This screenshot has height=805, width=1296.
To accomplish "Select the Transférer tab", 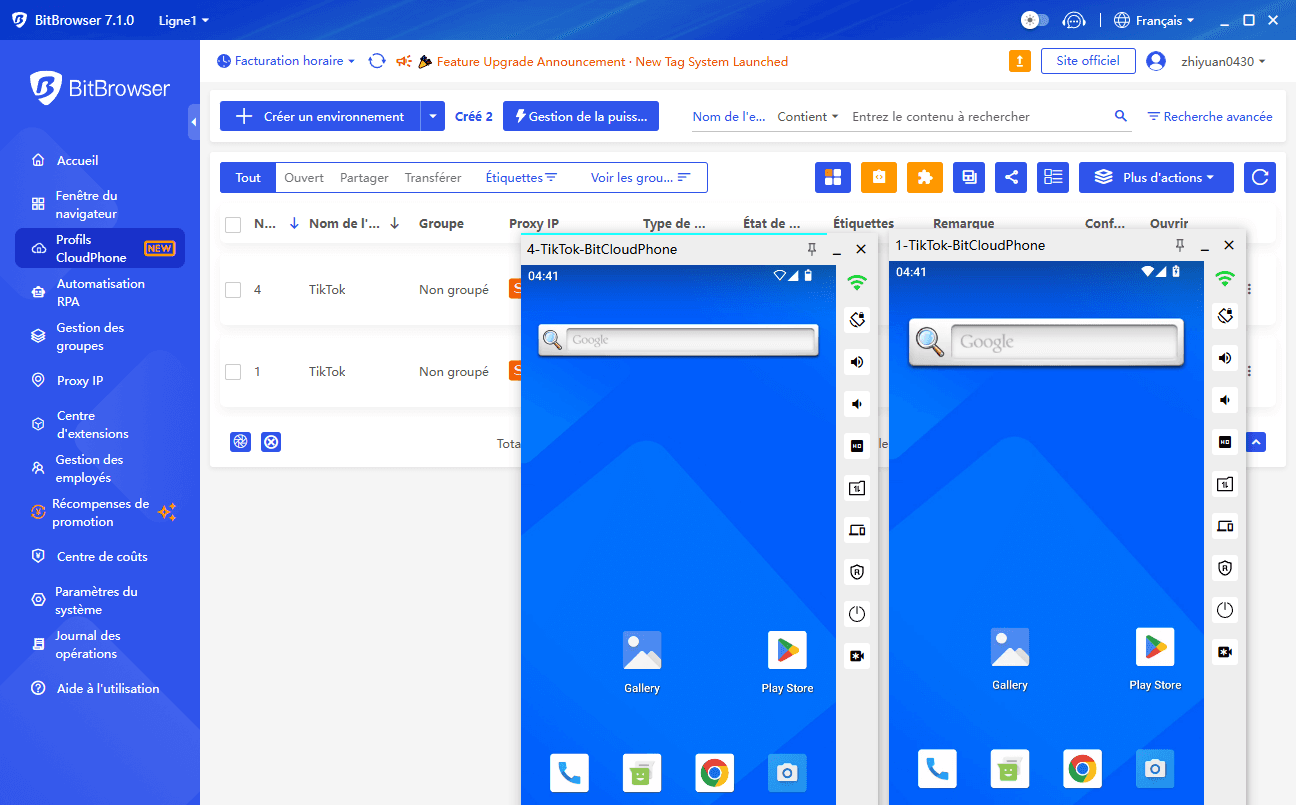I will [x=433, y=177].
